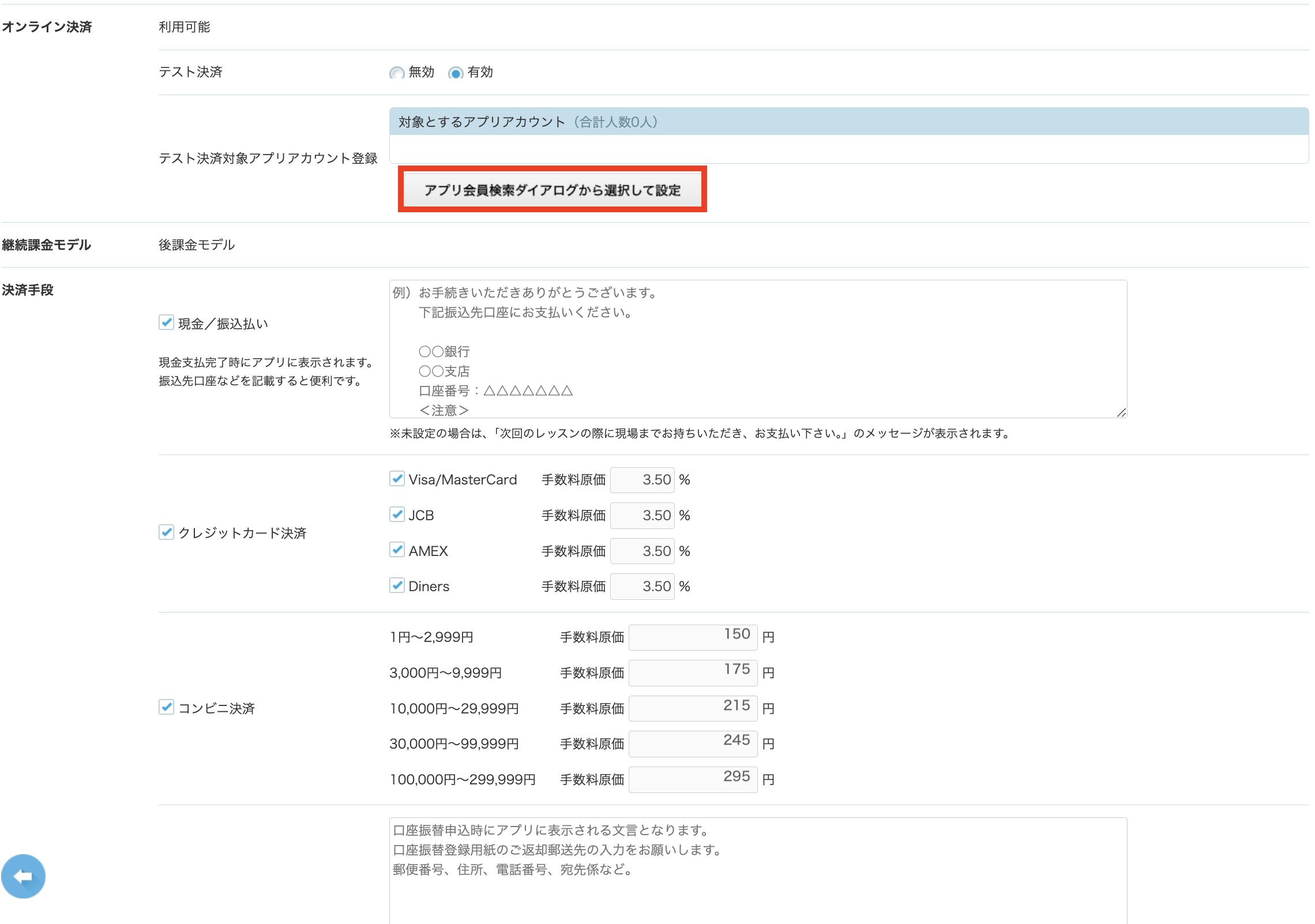Click 100,000円〜299,999円 range text
This screenshot has width=1315, height=924.
(463, 780)
